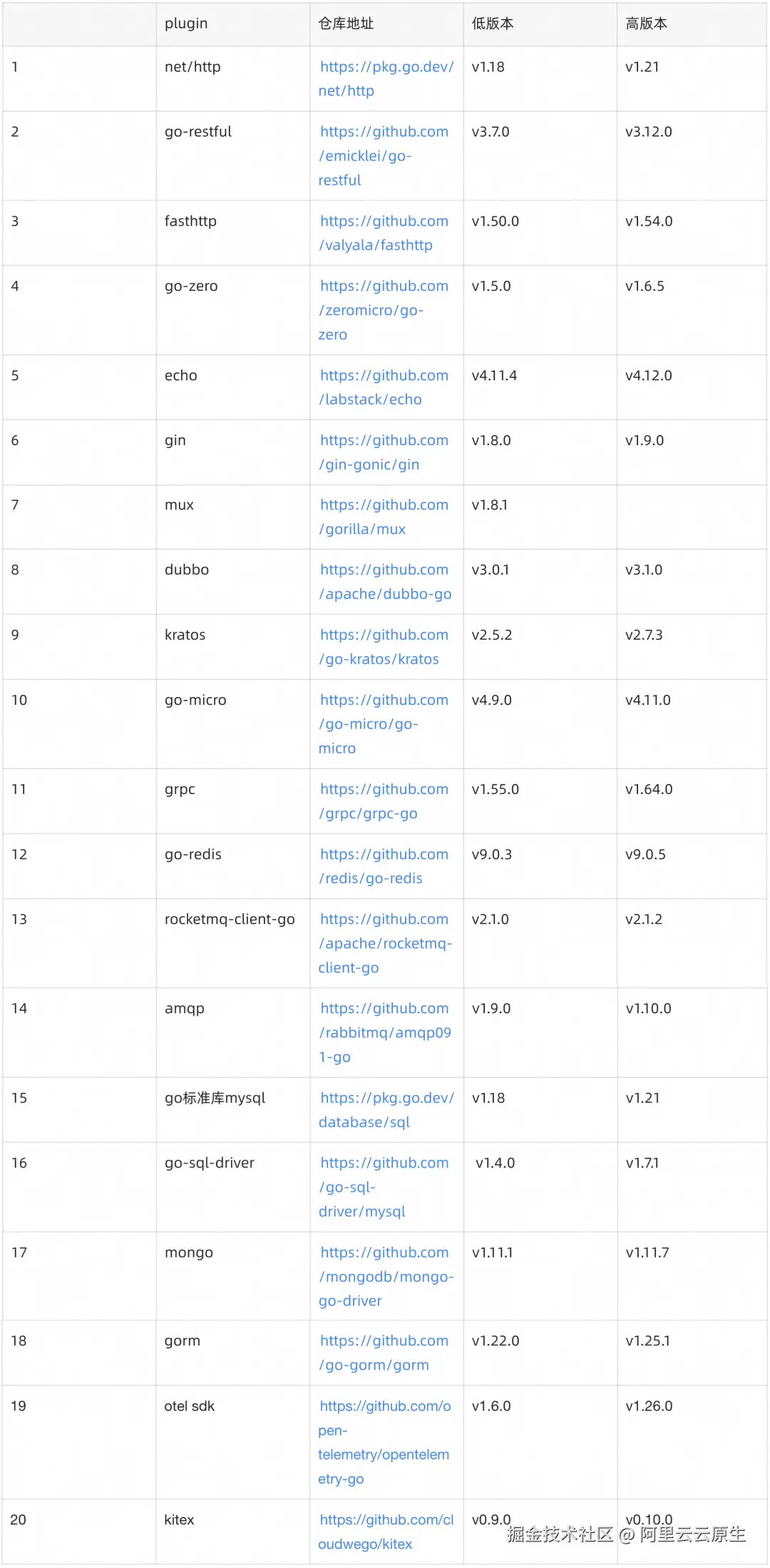Open the go-kratos/kratos repository link
770x1568 pixels.
click(384, 647)
